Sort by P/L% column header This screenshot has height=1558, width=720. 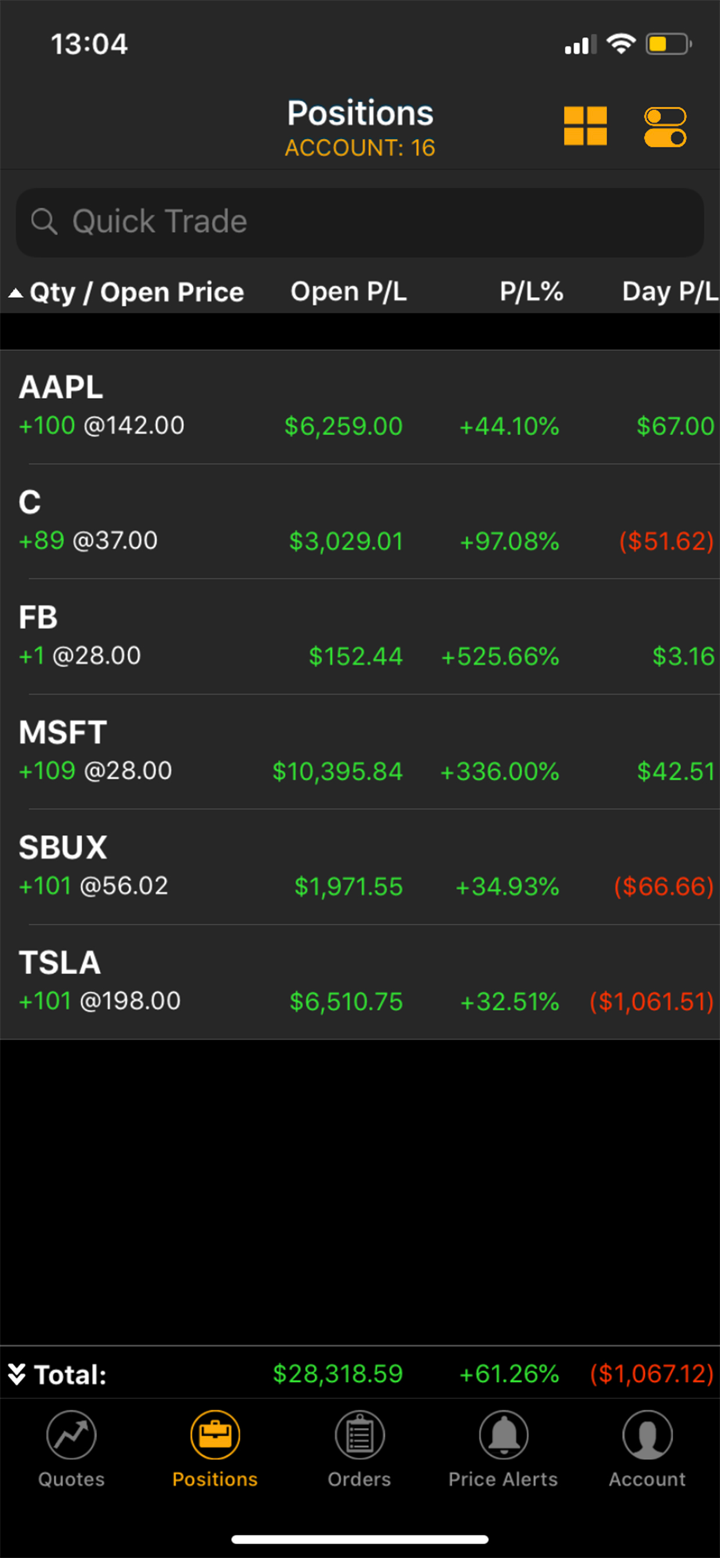pyautogui.click(x=531, y=292)
